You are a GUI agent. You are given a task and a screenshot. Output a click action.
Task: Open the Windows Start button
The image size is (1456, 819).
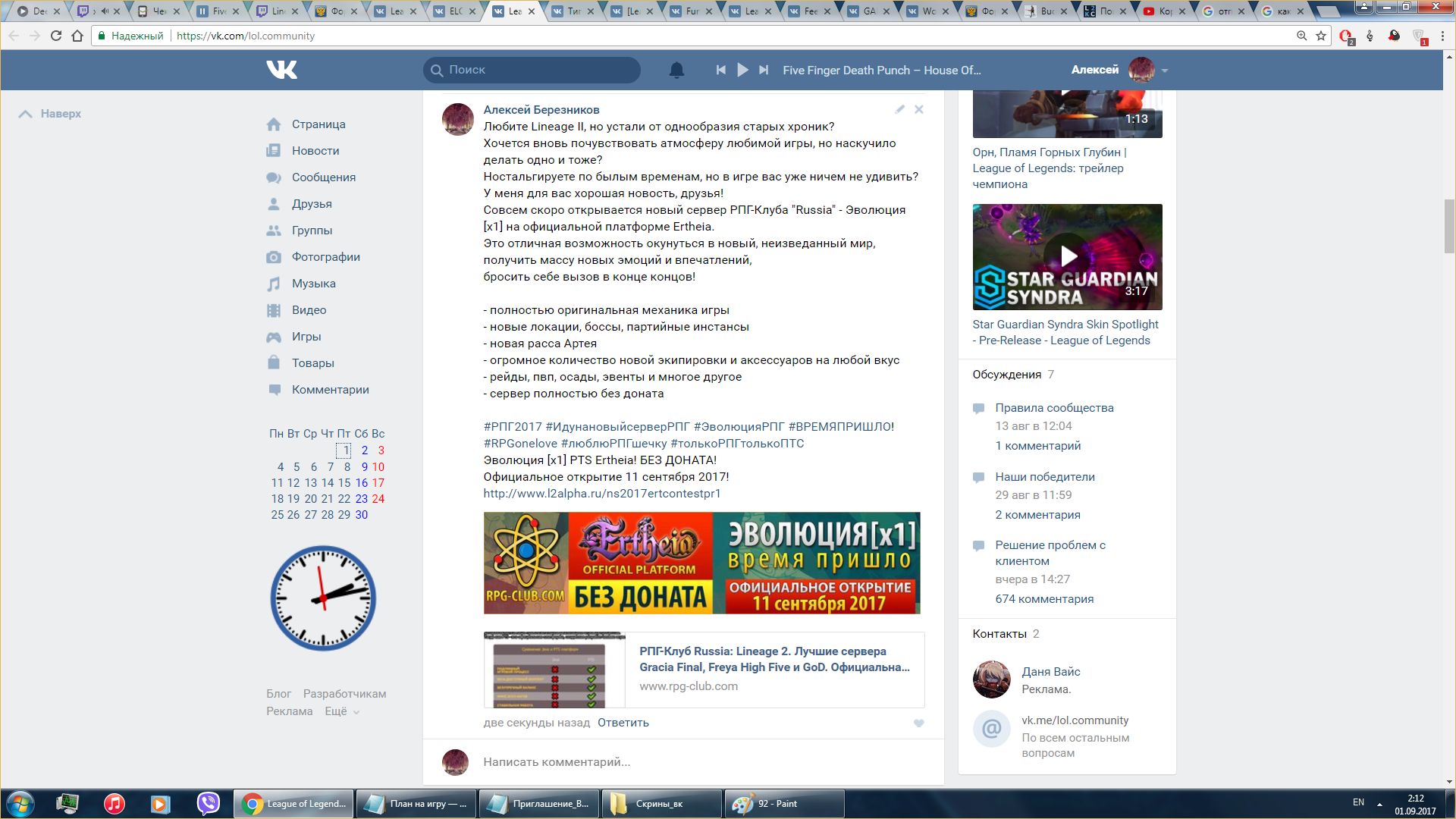click(20, 804)
